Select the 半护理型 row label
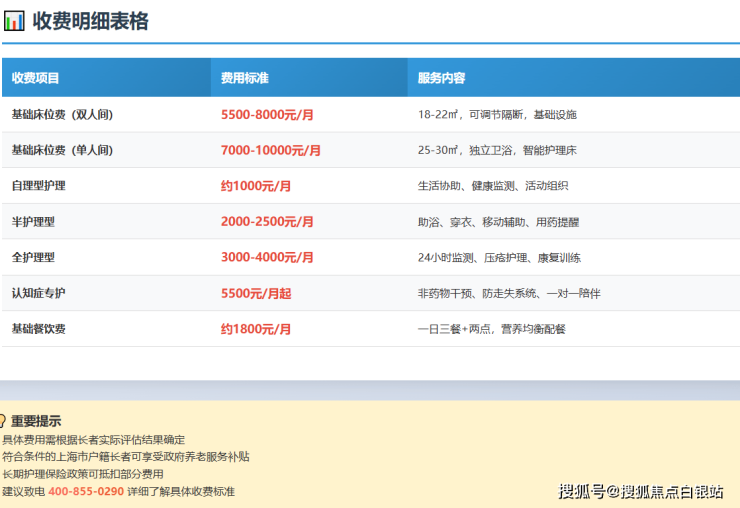 [32, 222]
